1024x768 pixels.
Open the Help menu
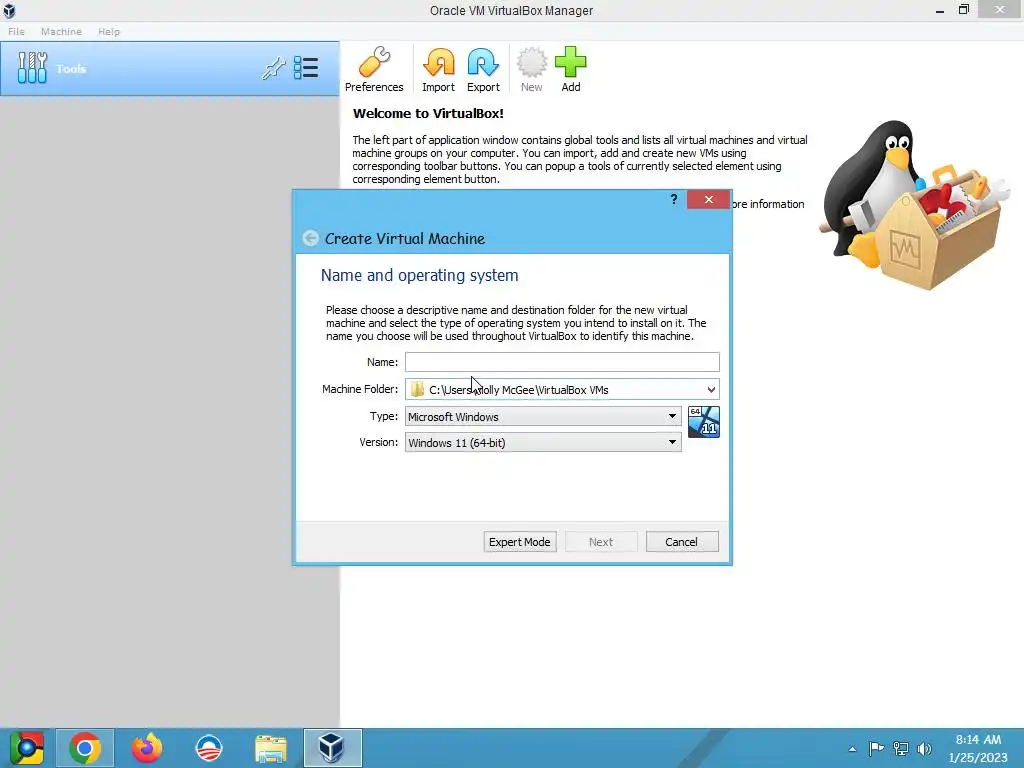pos(109,31)
